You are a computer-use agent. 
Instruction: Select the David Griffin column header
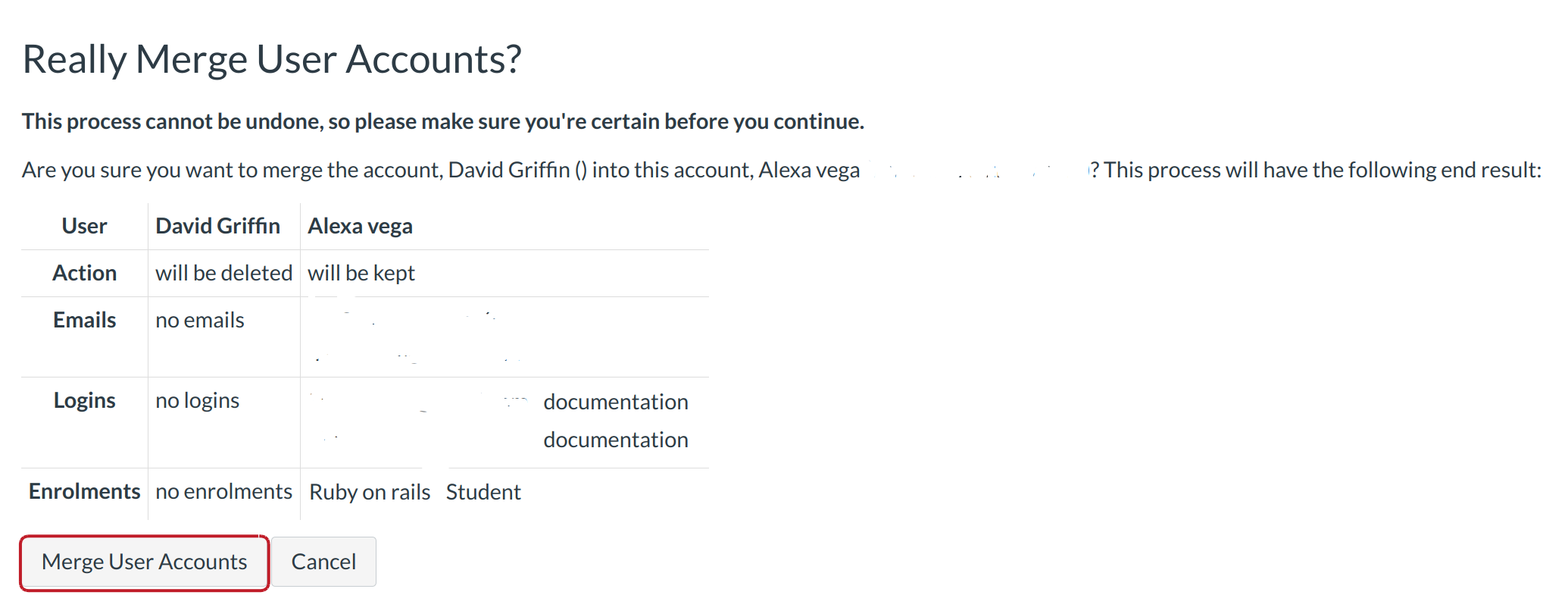tap(217, 226)
